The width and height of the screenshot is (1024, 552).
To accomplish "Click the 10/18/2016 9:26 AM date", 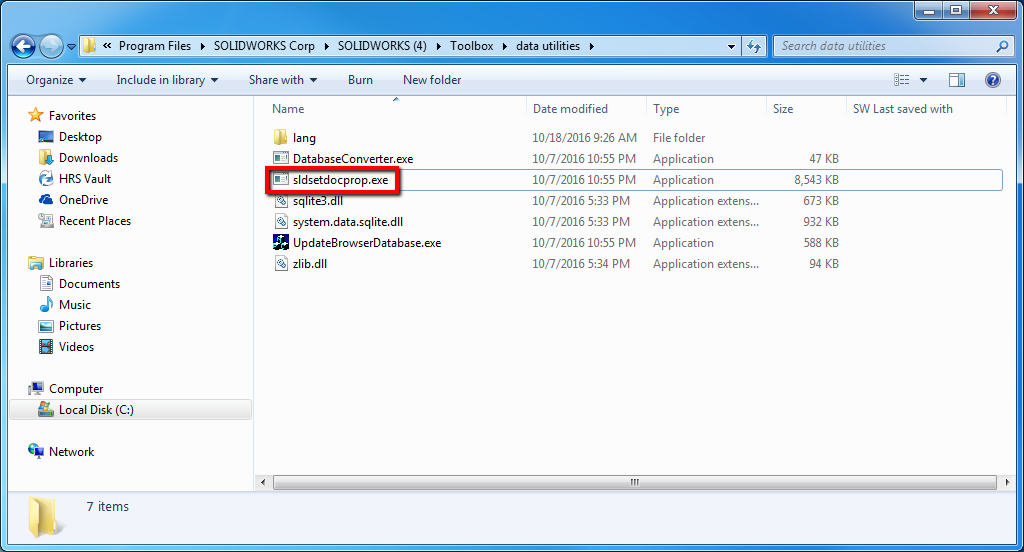I will pyautogui.click(x=584, y=138).
